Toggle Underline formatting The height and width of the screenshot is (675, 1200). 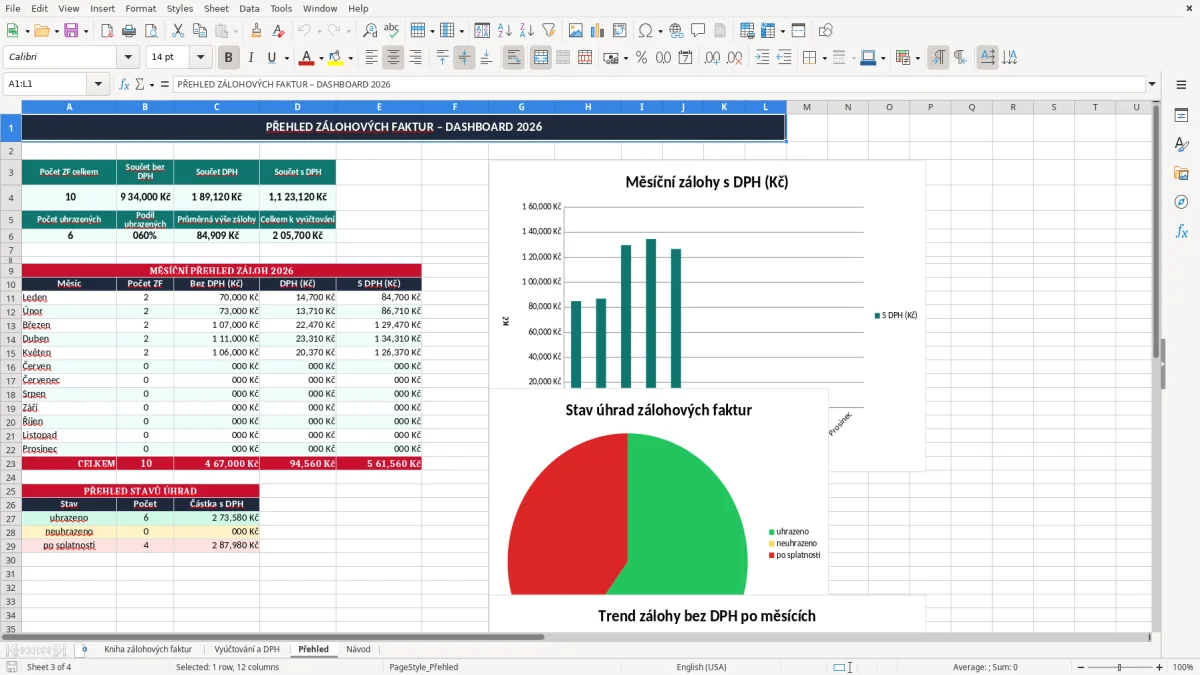(x=273, y=58)
